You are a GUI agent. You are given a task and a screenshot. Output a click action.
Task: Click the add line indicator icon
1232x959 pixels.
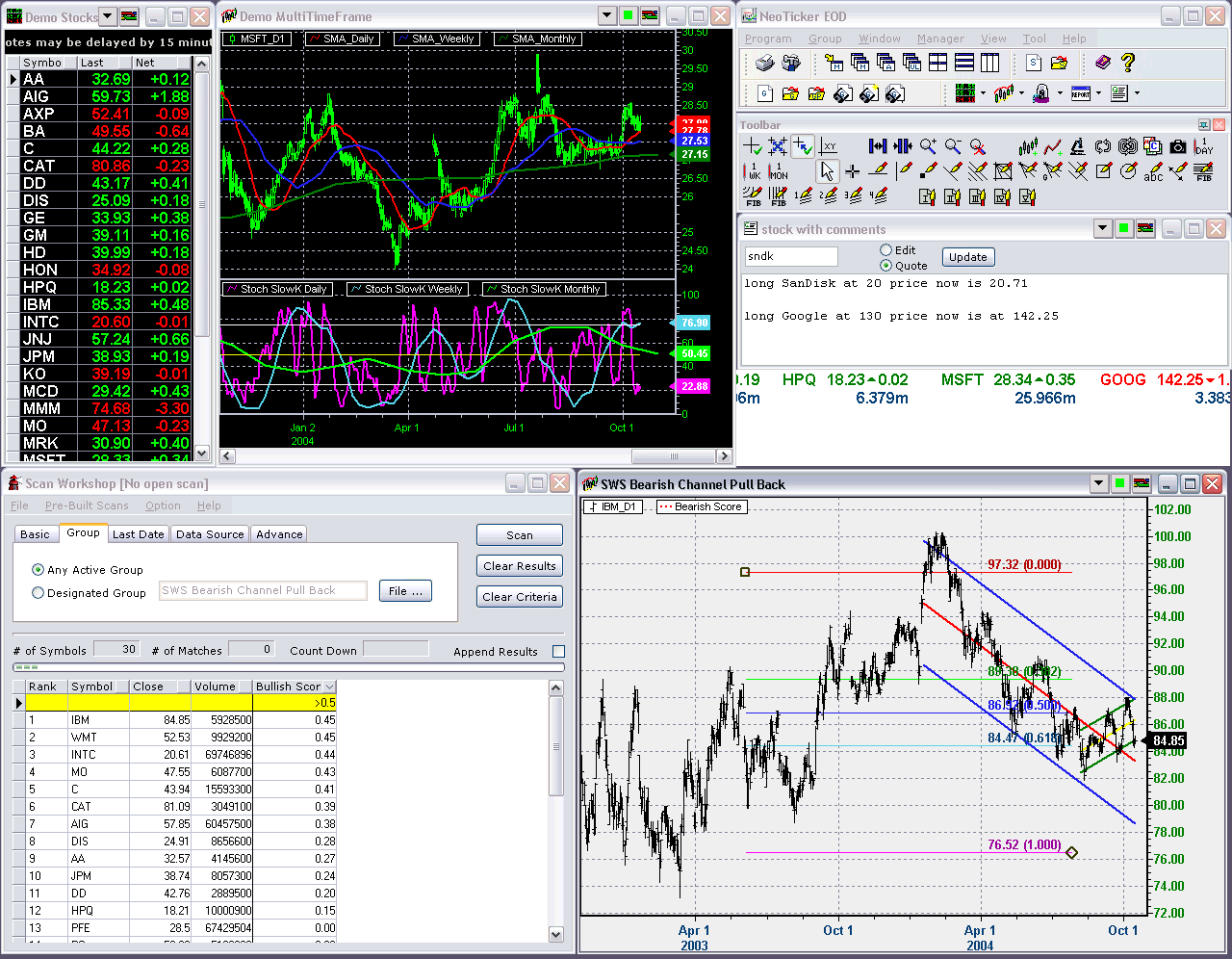[x=1053, y=146]
